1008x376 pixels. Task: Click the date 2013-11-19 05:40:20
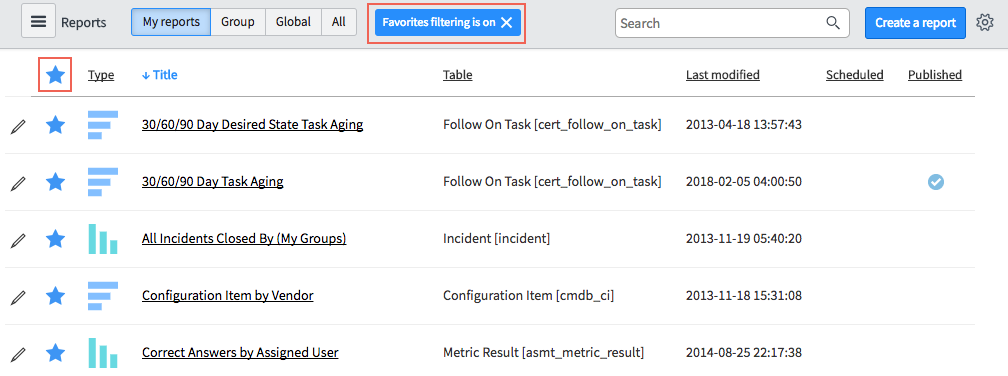(x=744, y=238)
